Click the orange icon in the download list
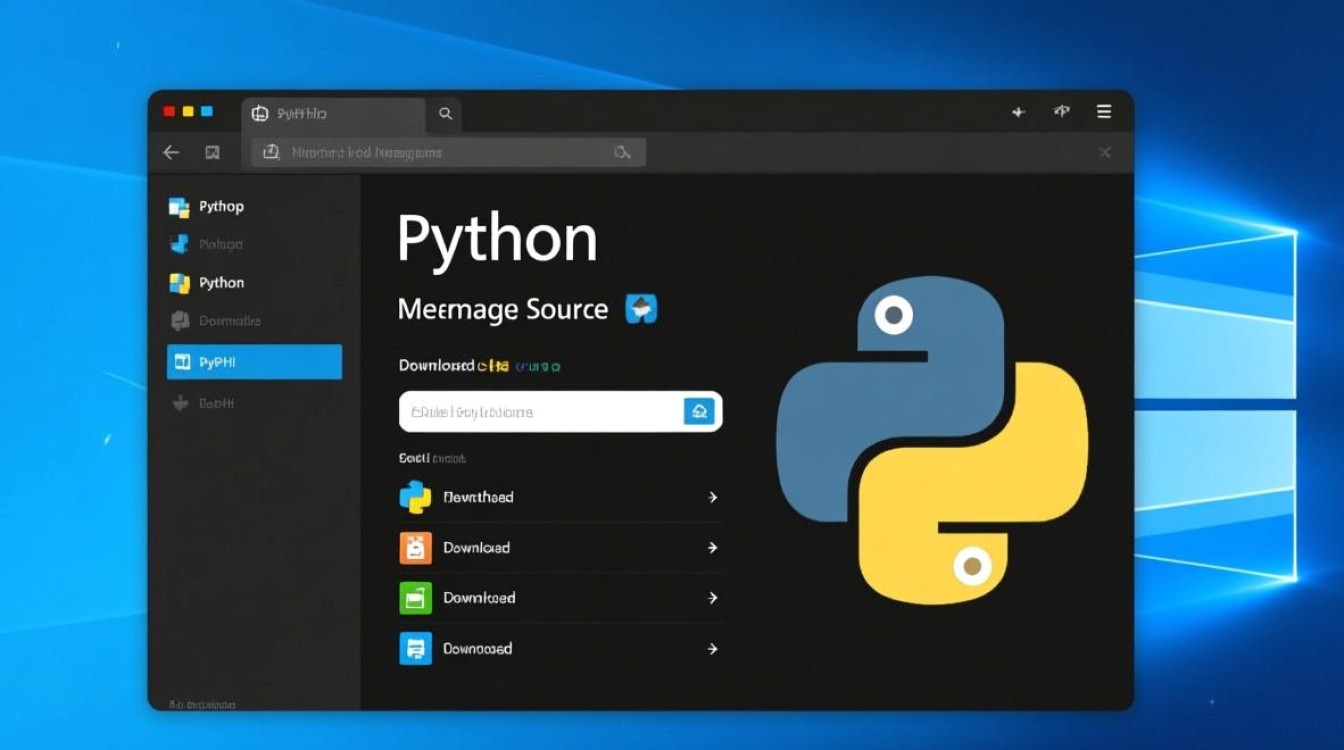The height and width of the screenshot is (750, 1344). click(415, 548)
